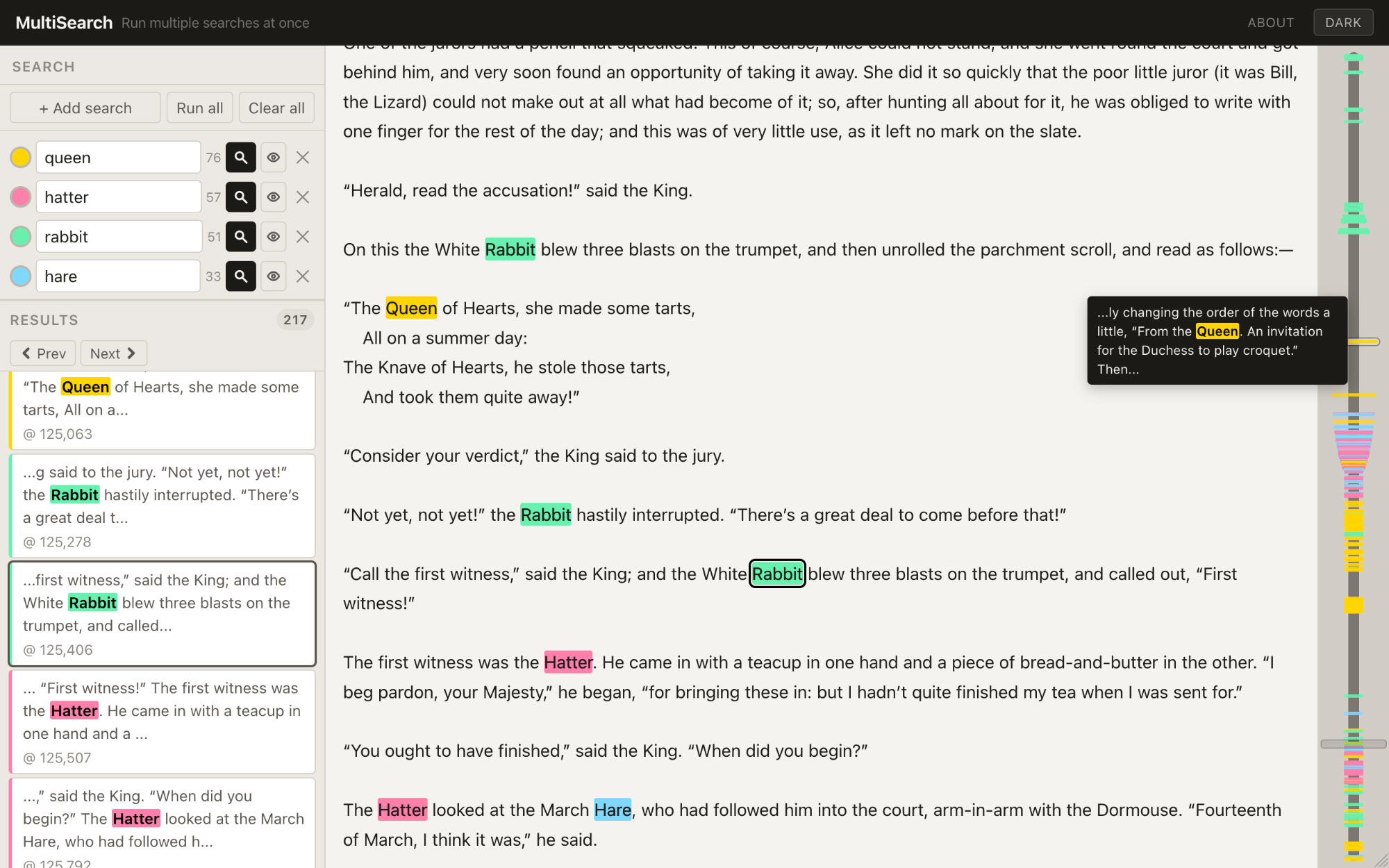Click the rabbit search input field
This screenshot has height=868, width=1389.
[118, 237]
